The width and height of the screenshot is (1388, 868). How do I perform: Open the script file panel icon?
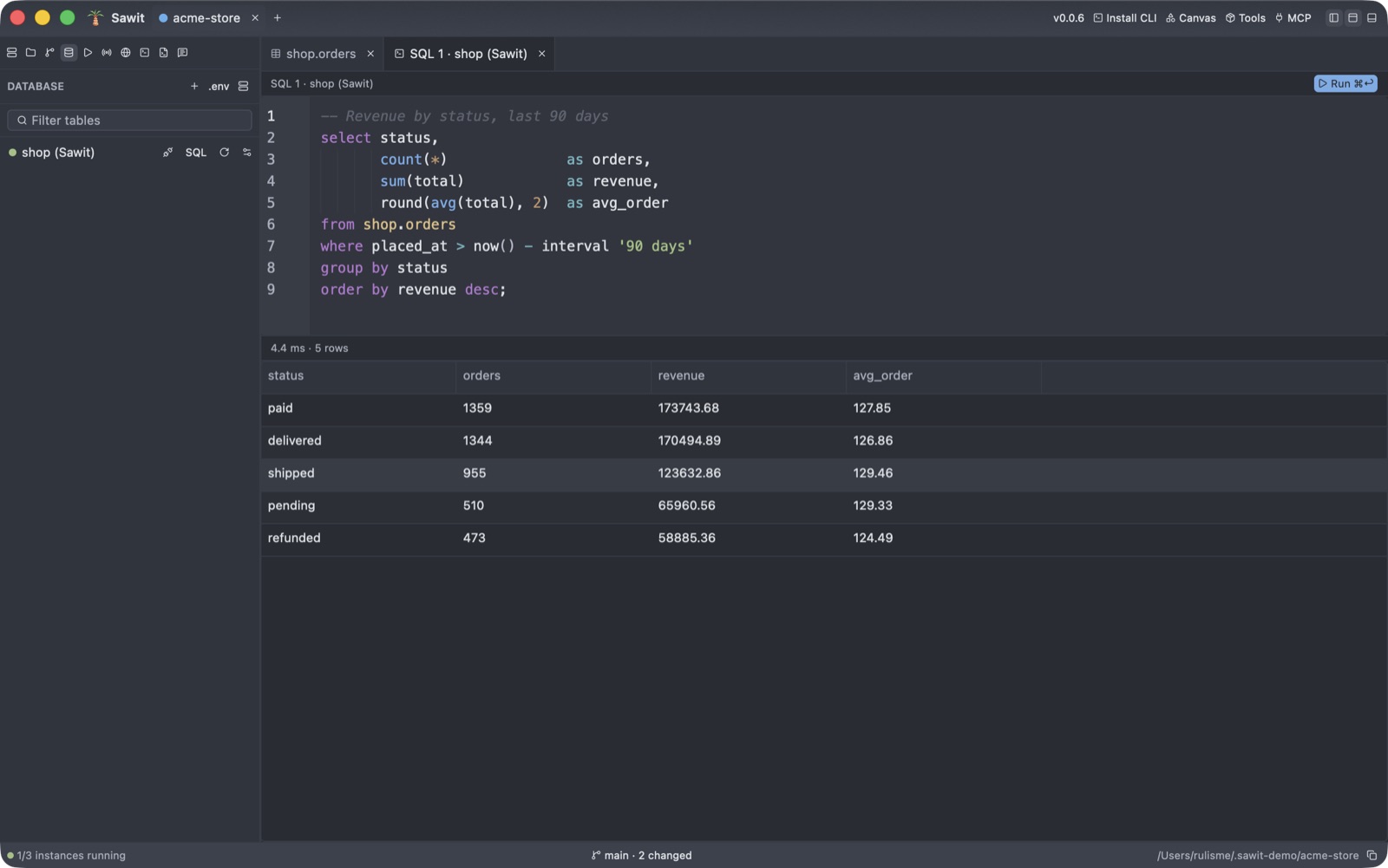coord(163,53)
